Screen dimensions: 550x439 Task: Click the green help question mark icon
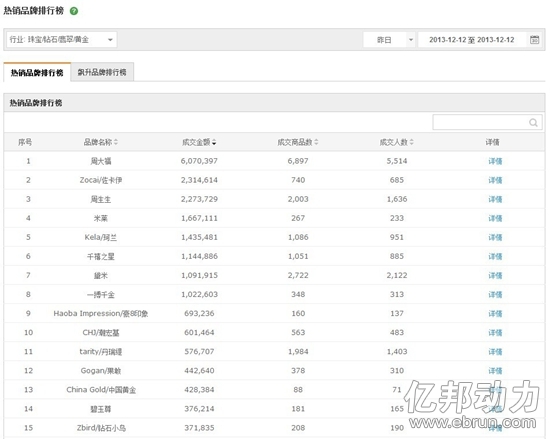(x=74, y=11)
